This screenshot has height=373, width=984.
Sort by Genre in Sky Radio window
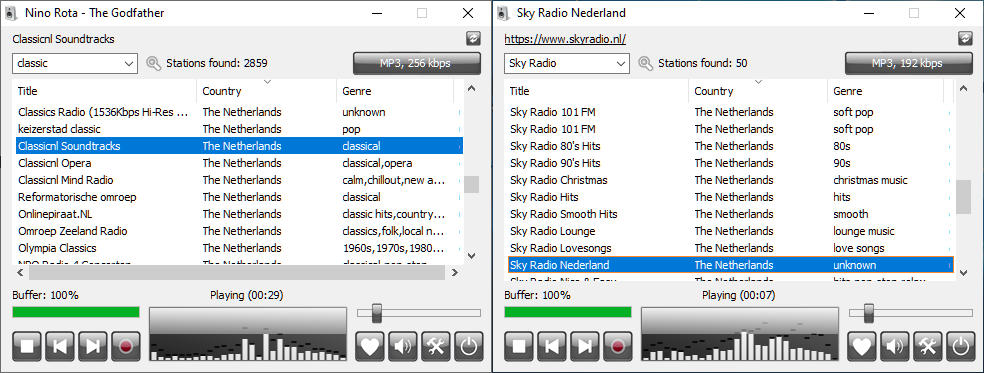(885, 91)
